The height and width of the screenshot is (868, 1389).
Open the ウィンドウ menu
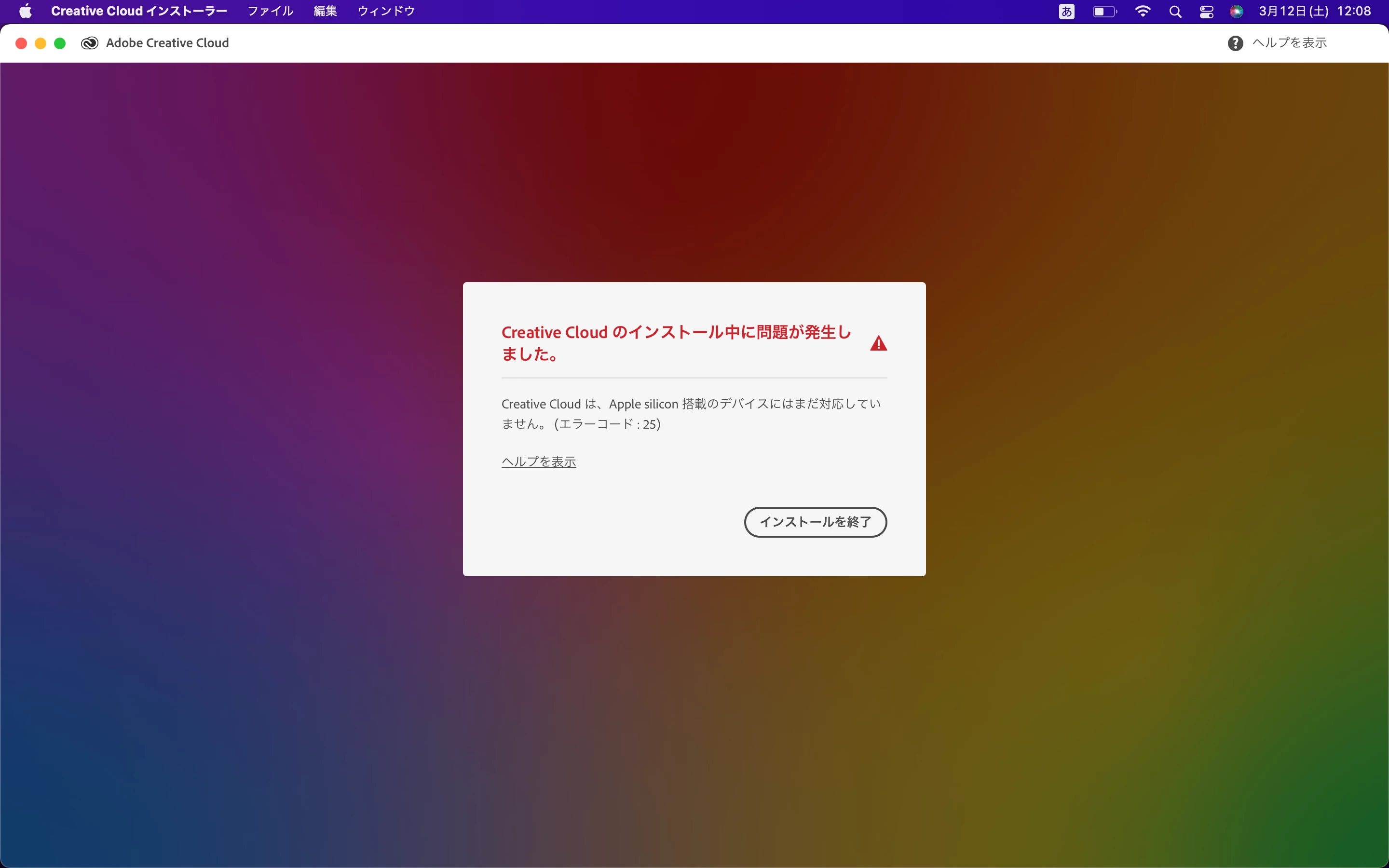[386, 11]
